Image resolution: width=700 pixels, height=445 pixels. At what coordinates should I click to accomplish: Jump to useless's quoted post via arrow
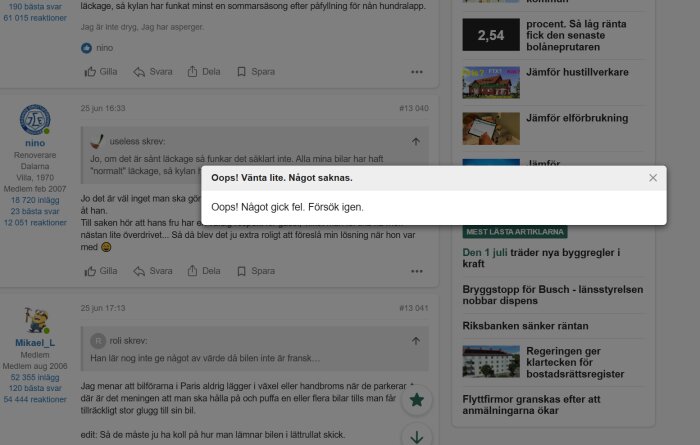pyautogui.click(x=416, y=141)
